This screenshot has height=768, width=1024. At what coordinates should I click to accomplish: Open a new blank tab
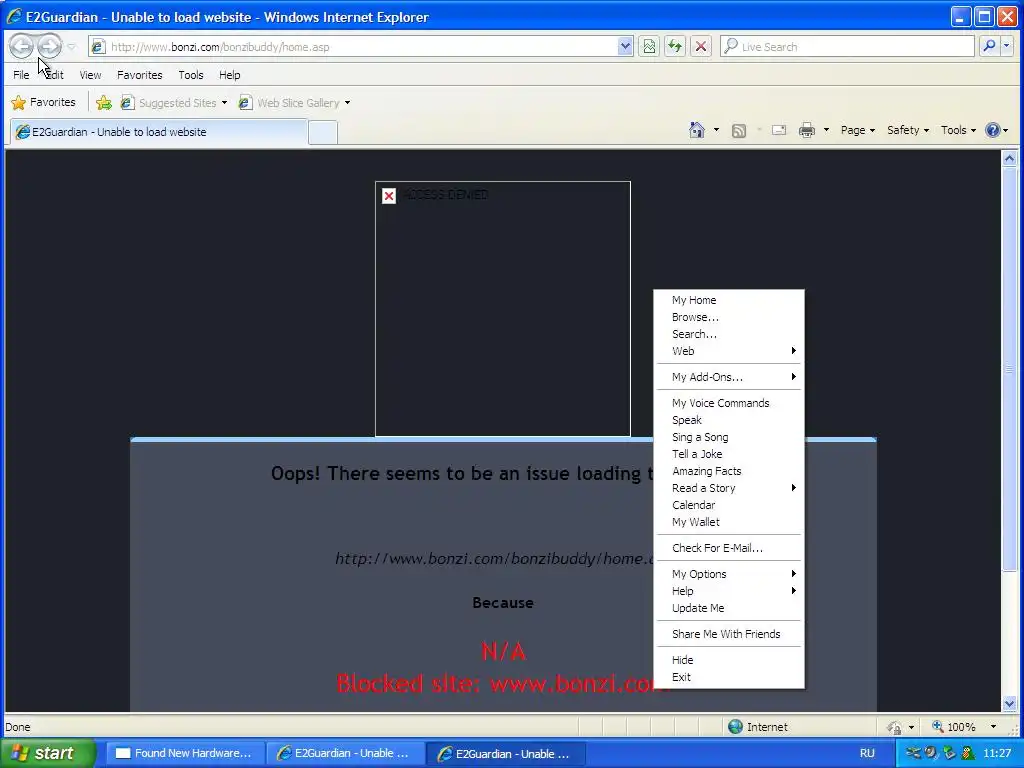[323, 133]
